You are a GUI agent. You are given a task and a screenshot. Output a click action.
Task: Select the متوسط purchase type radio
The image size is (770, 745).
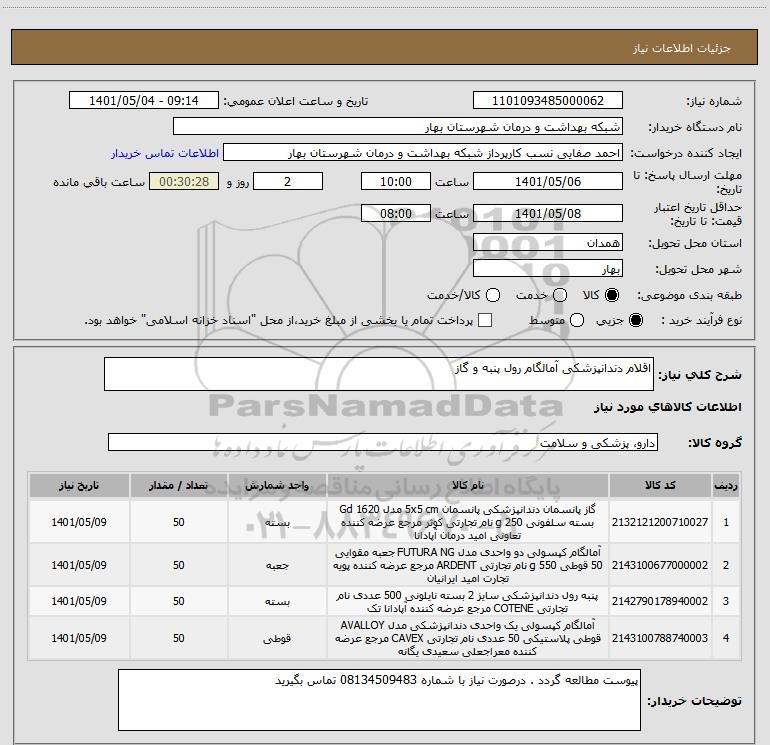pyautogui.click(x=577, y=321)
